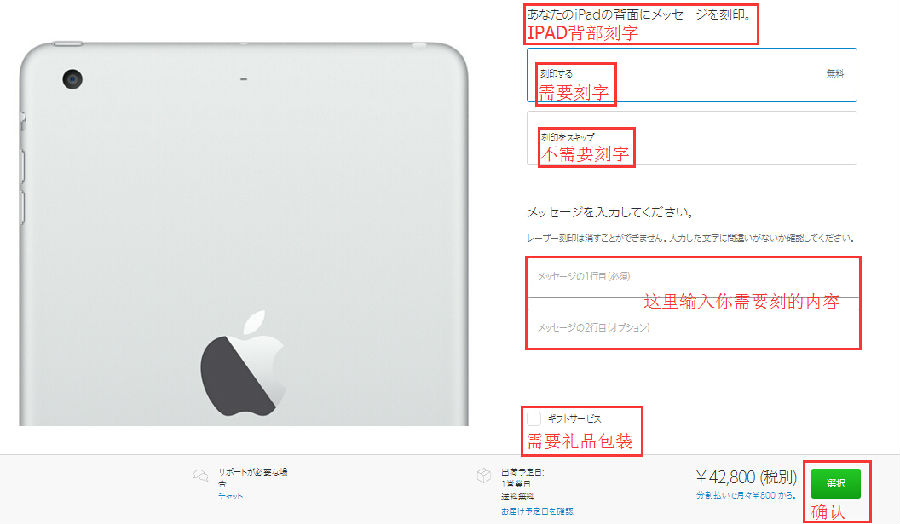Viewport: 900px width, 524px height.
Task: Click the Apple logo on iPad back
Action: [x=244, y=363]
